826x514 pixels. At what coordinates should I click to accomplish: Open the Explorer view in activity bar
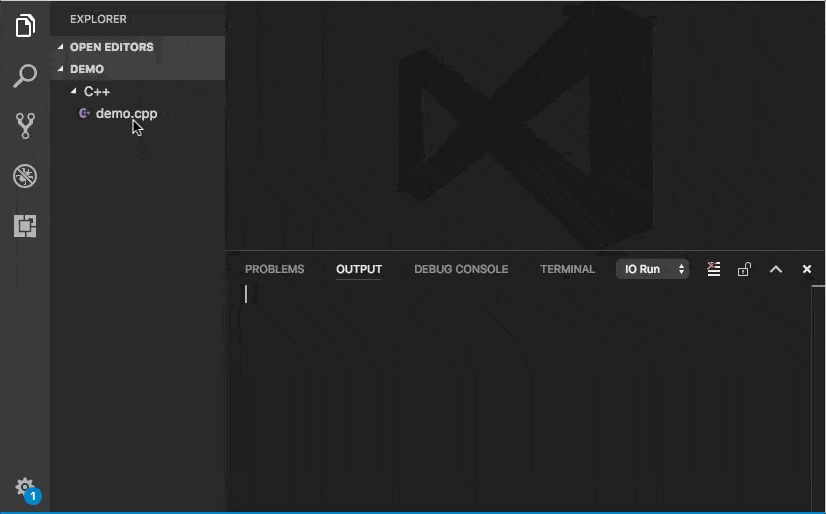tap(25, 26)
